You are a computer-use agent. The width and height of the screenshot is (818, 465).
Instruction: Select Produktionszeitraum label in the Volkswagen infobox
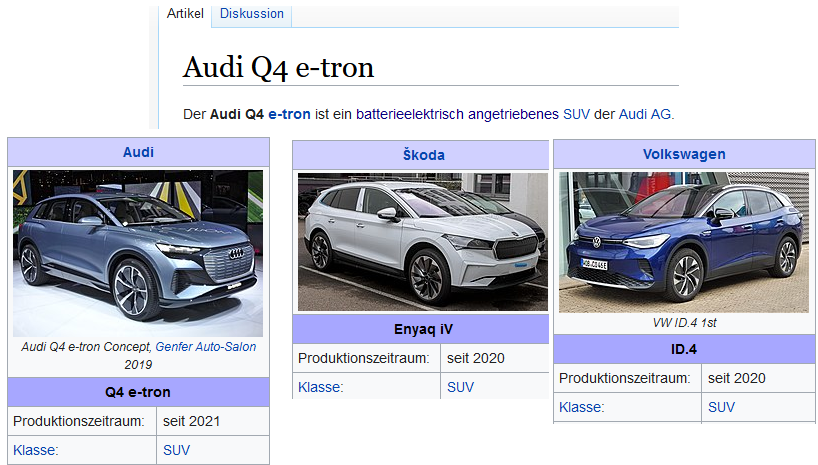click(624, 378)
